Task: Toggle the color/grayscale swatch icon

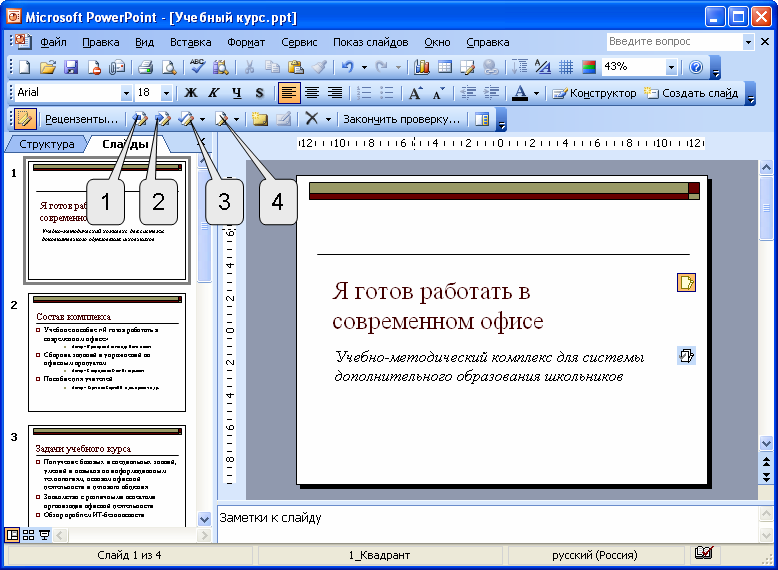Action: (x=588, y=67)
